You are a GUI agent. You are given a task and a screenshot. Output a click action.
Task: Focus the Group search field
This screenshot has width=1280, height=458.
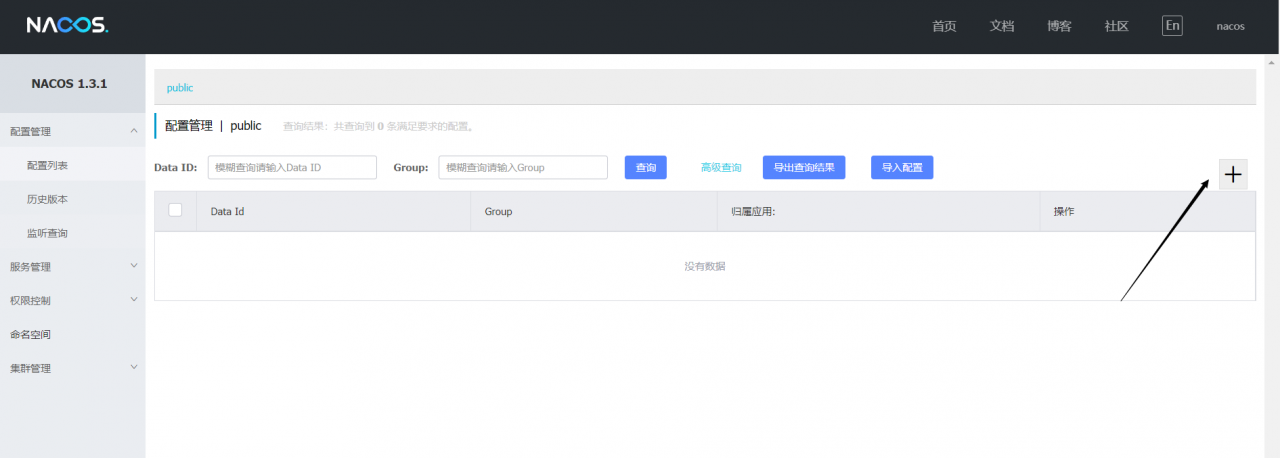pyautogui.click(x=523, y=168)
